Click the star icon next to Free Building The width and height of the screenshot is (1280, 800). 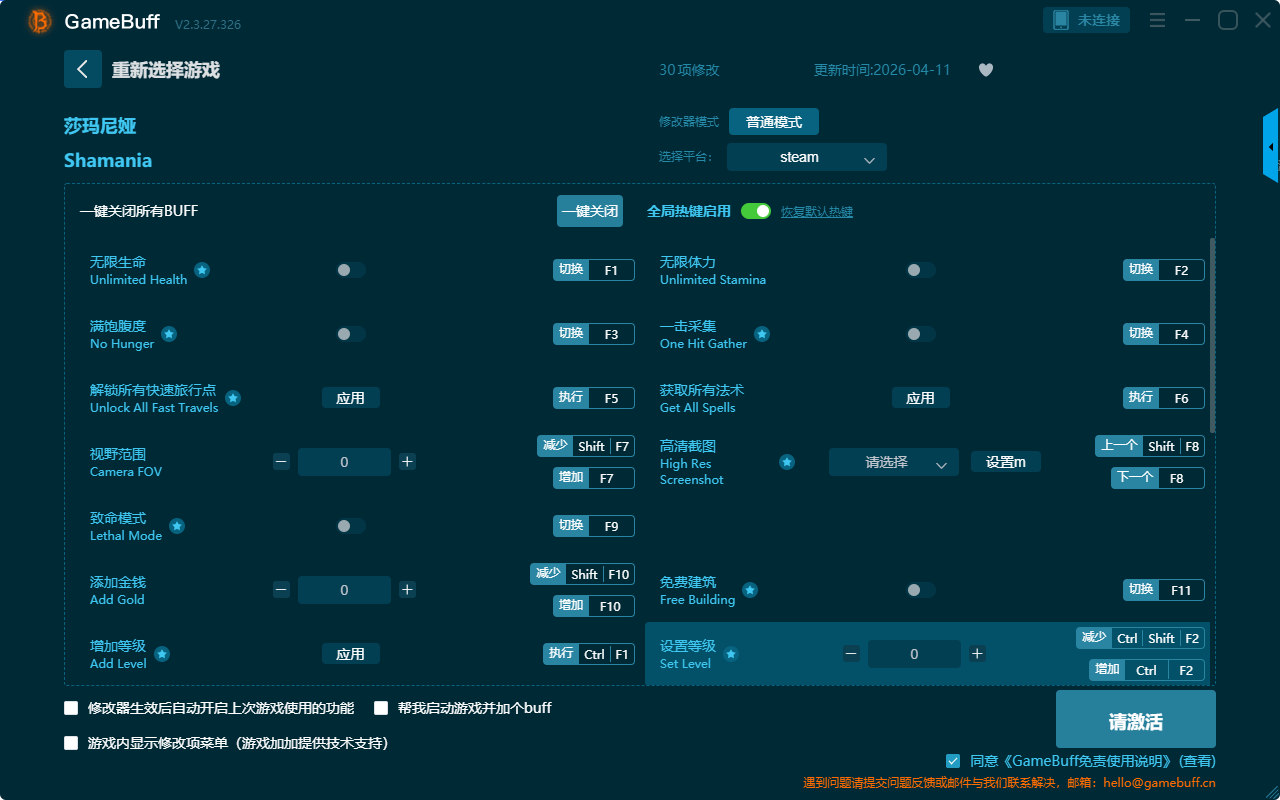click(x=750, y=590)
